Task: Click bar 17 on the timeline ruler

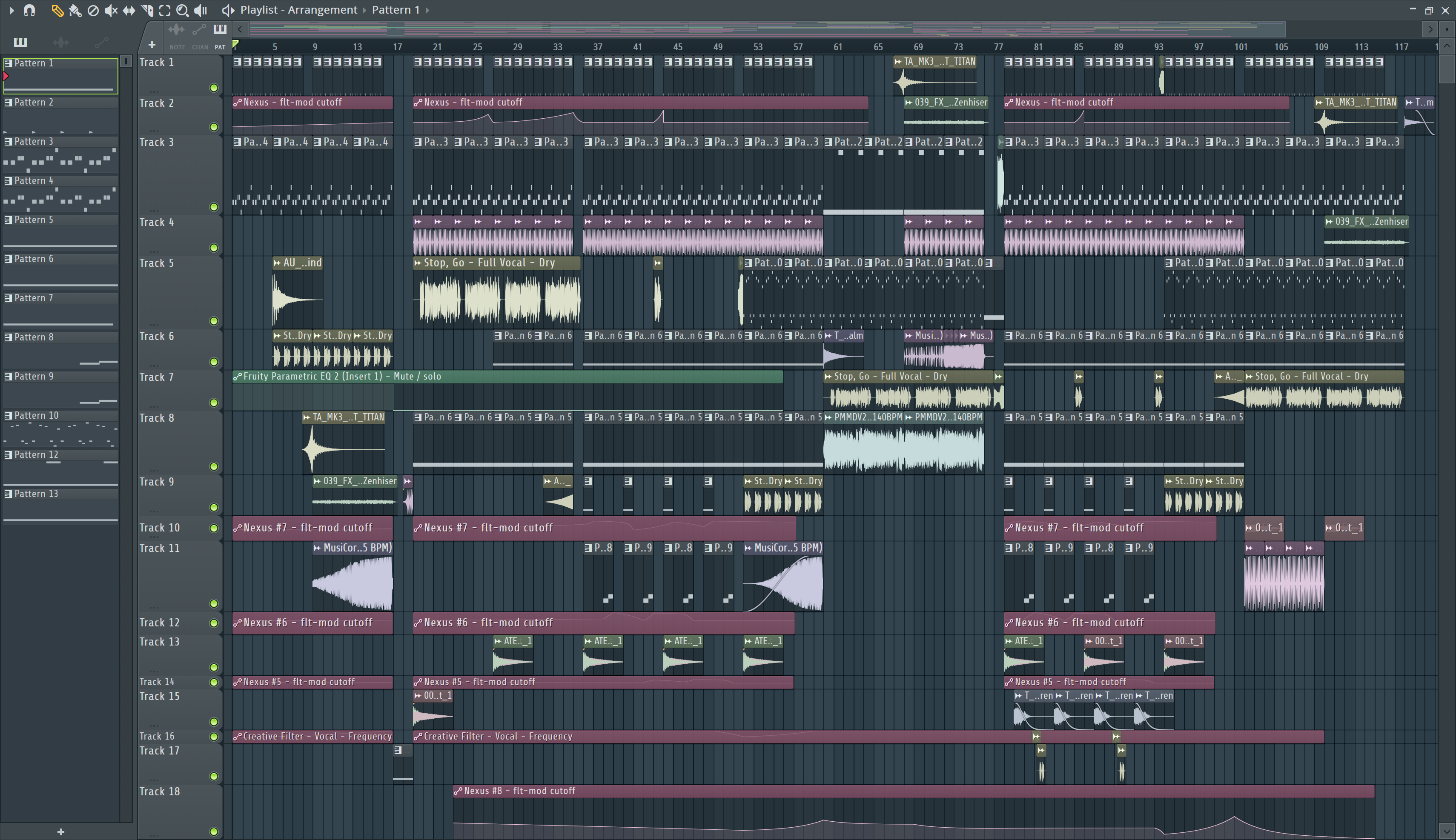Action: (x=397, y=47)
